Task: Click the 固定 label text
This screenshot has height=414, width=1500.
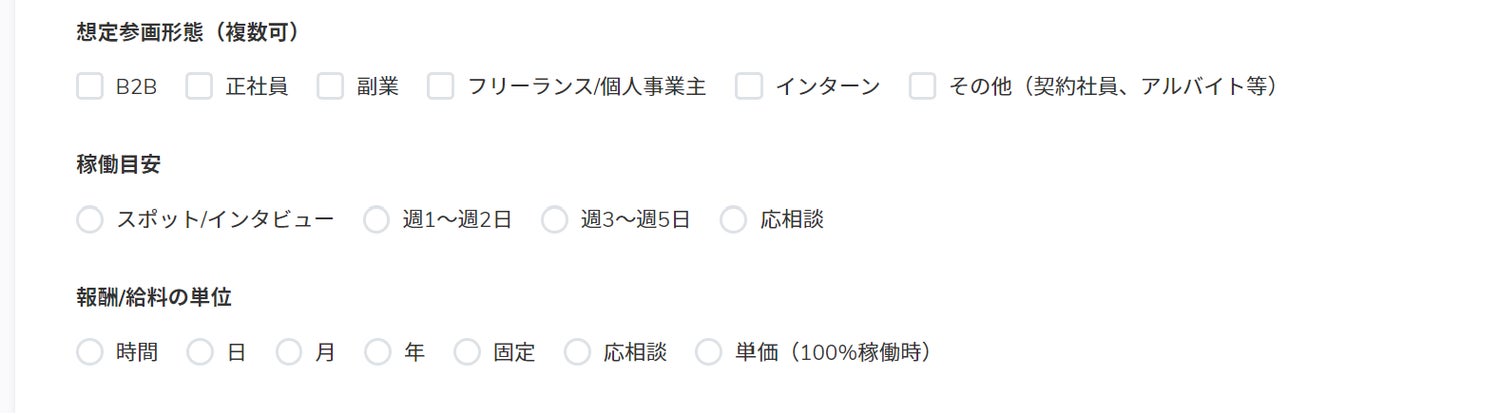Action: tap(514, 352)
